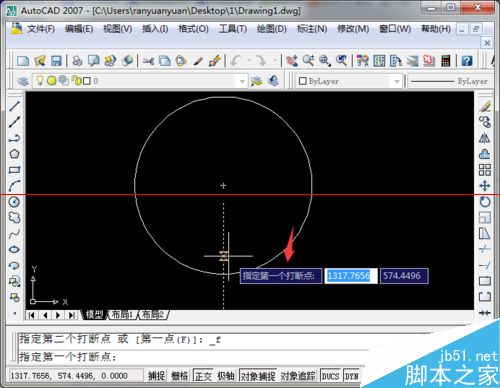Expand the Undo history arrow
Screen dimensions: 500x388
coord(249,61)
